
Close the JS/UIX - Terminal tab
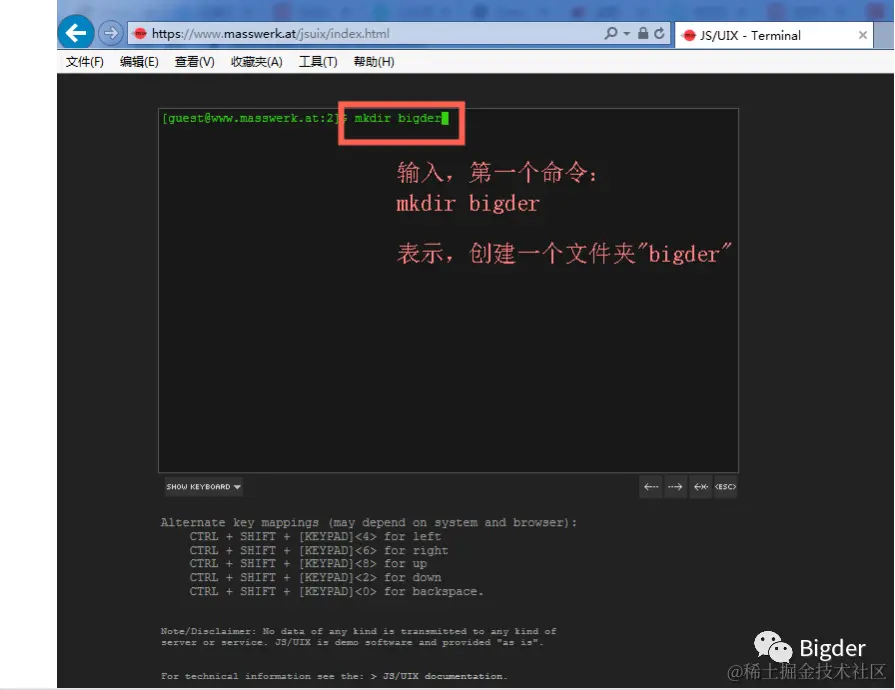862,35
